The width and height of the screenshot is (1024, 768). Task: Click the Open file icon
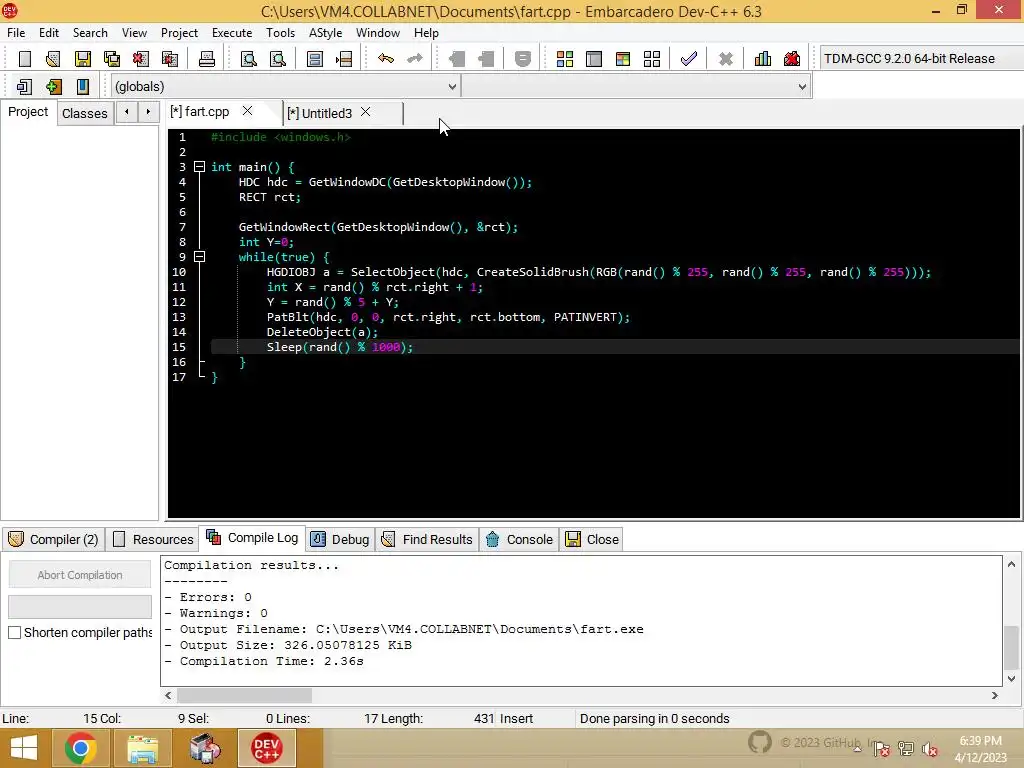(x=53, y=59)
